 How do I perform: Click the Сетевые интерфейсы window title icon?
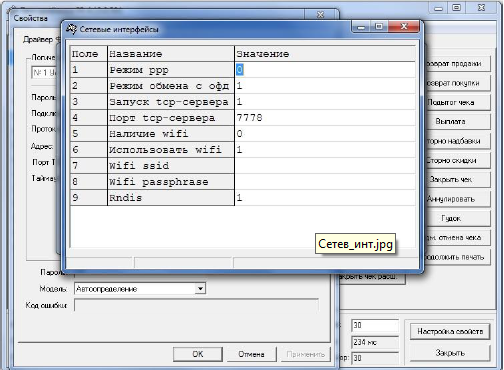71,29
